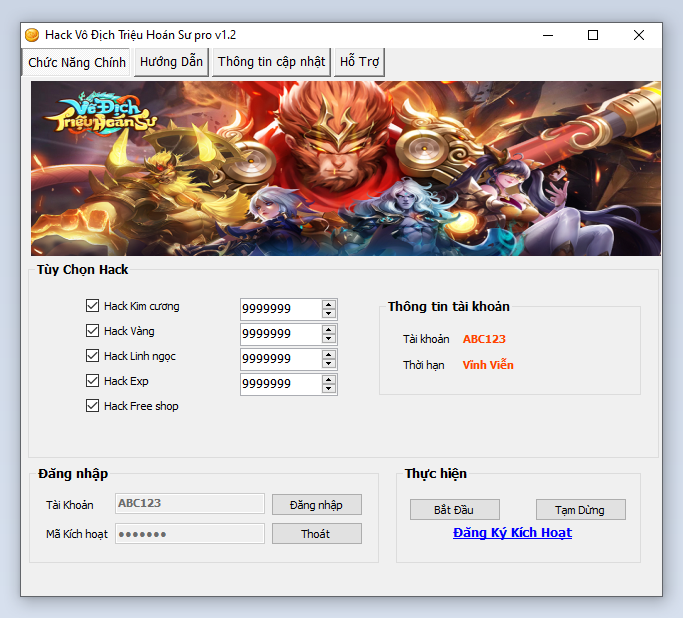Viewport: 685px width, 618px height.
Task: Switch to the Hướng Dẫn tab
Action: [171, 62]
